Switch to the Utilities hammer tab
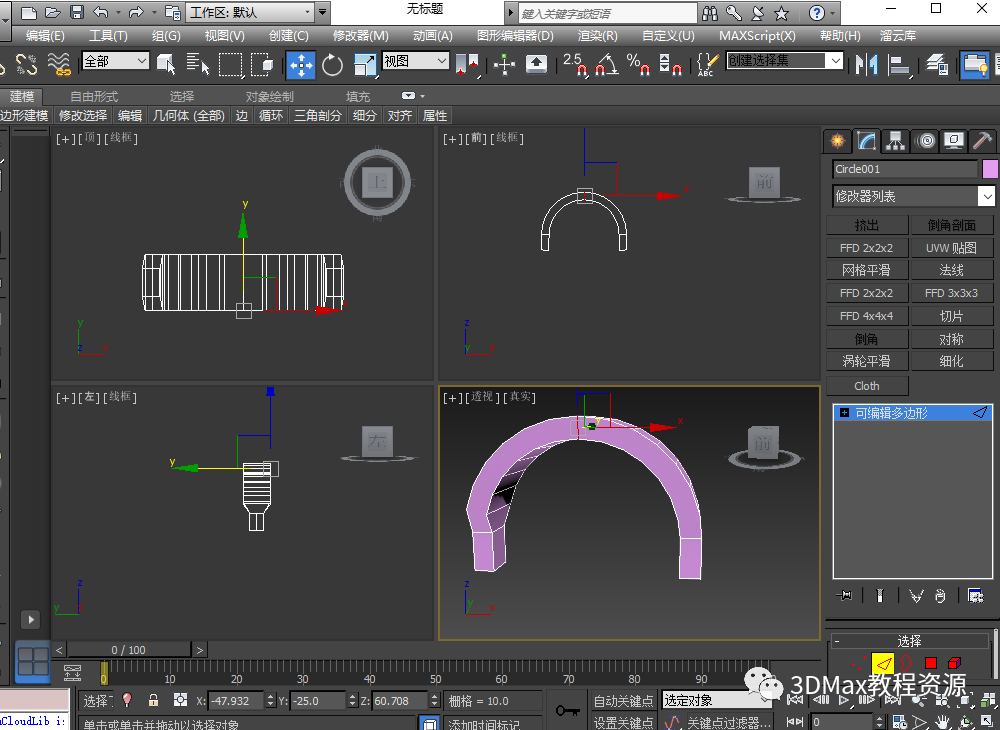 pos(983,141)
